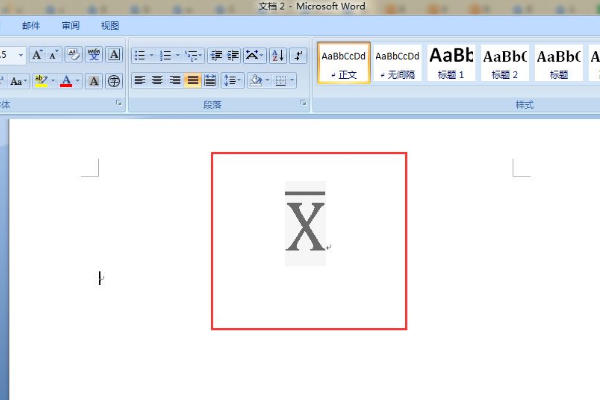Increase paragraph indent
The height and width of the screenshot is (400, 600).
(233, 56)
